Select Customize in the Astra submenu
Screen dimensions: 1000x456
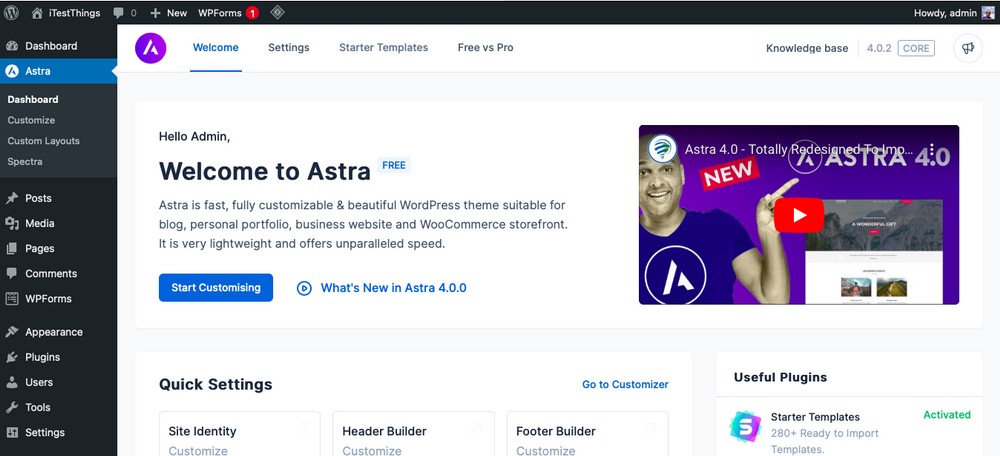[x=31, y=121]
